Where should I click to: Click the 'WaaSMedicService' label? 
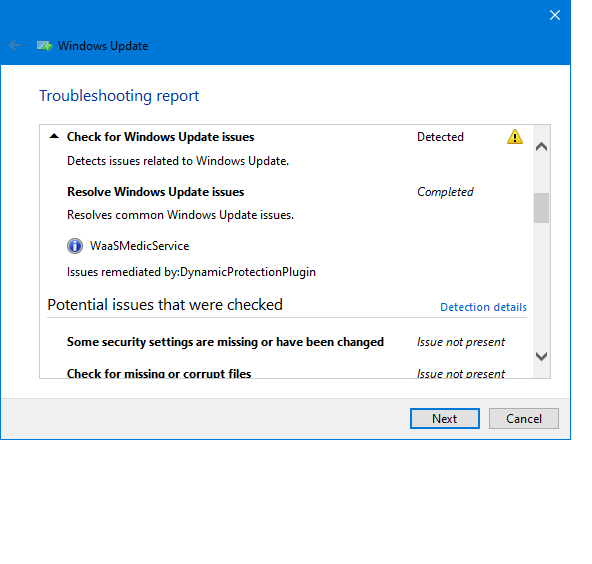coord(139,246)
